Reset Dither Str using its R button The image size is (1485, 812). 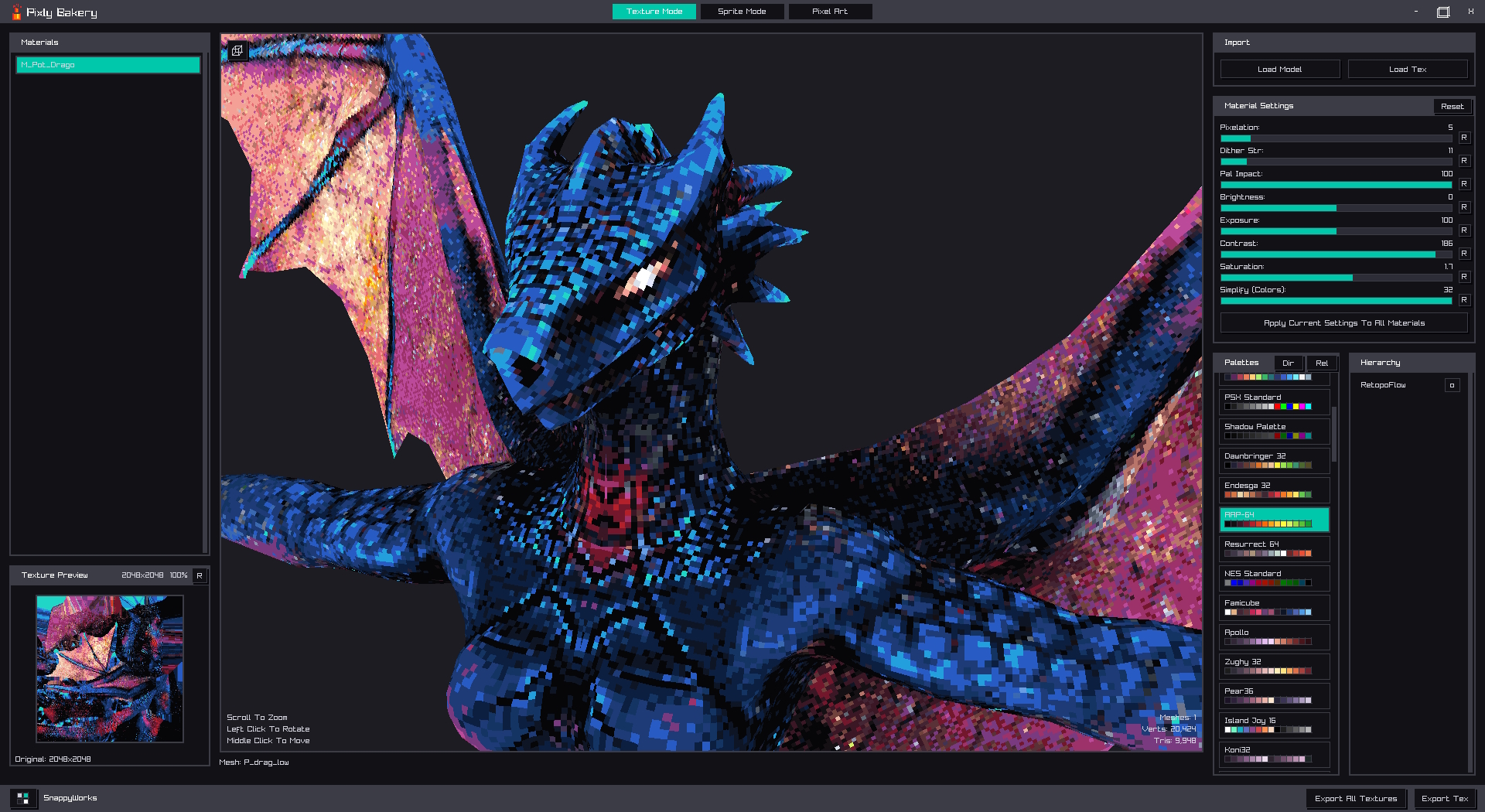[x=1463, y=161]
